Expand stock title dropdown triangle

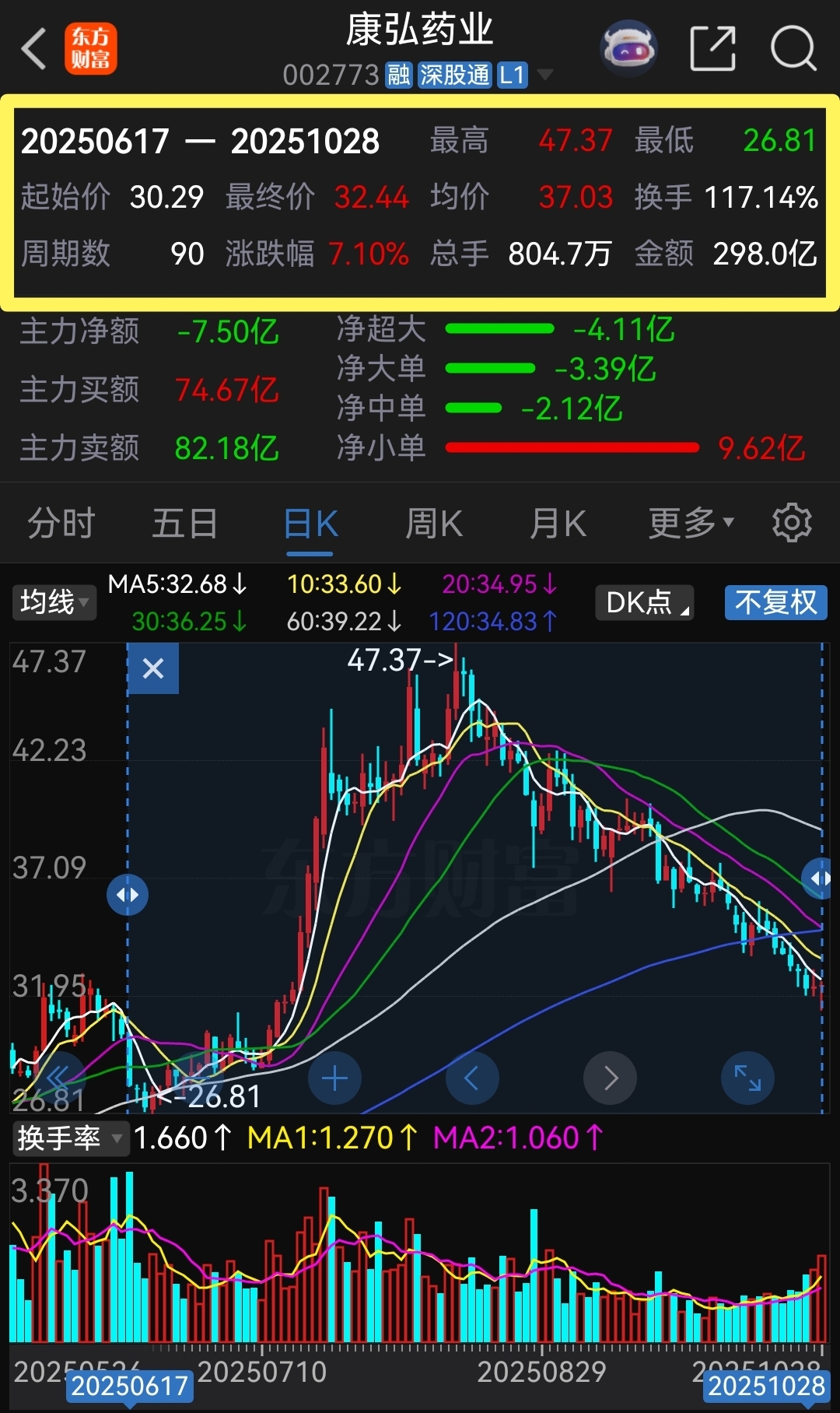(545, 75)
